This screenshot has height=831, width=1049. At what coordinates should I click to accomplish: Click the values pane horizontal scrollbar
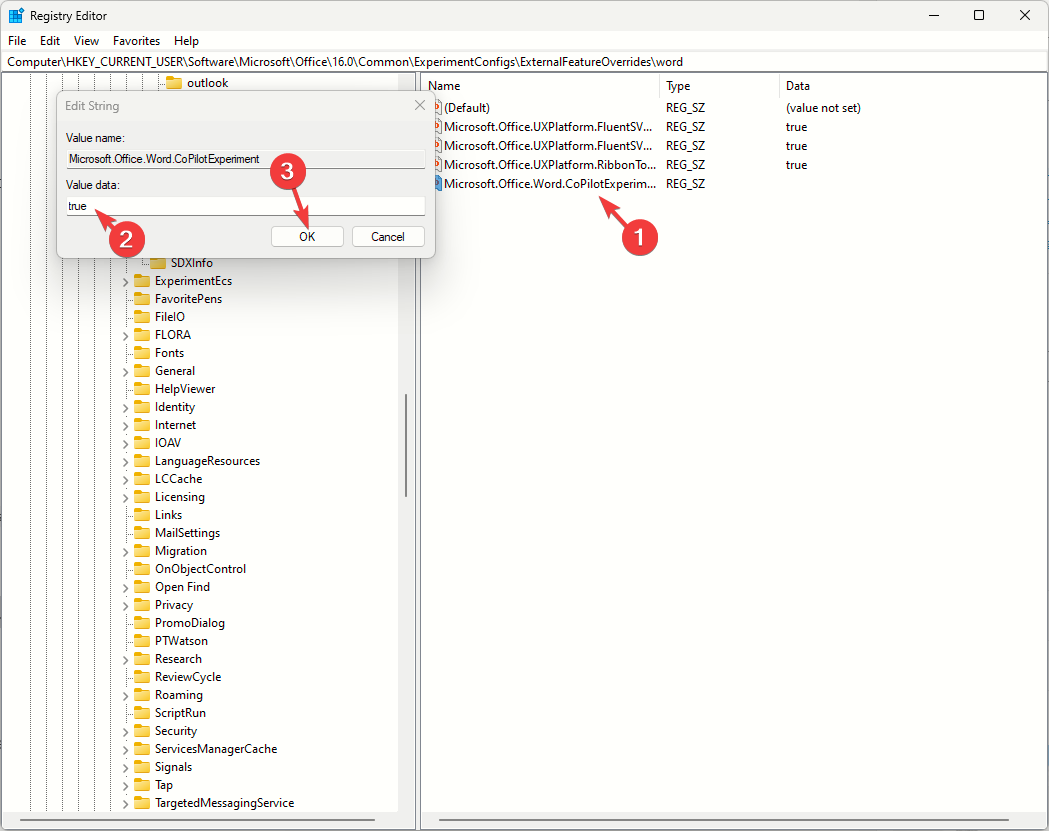coord(724,820)
